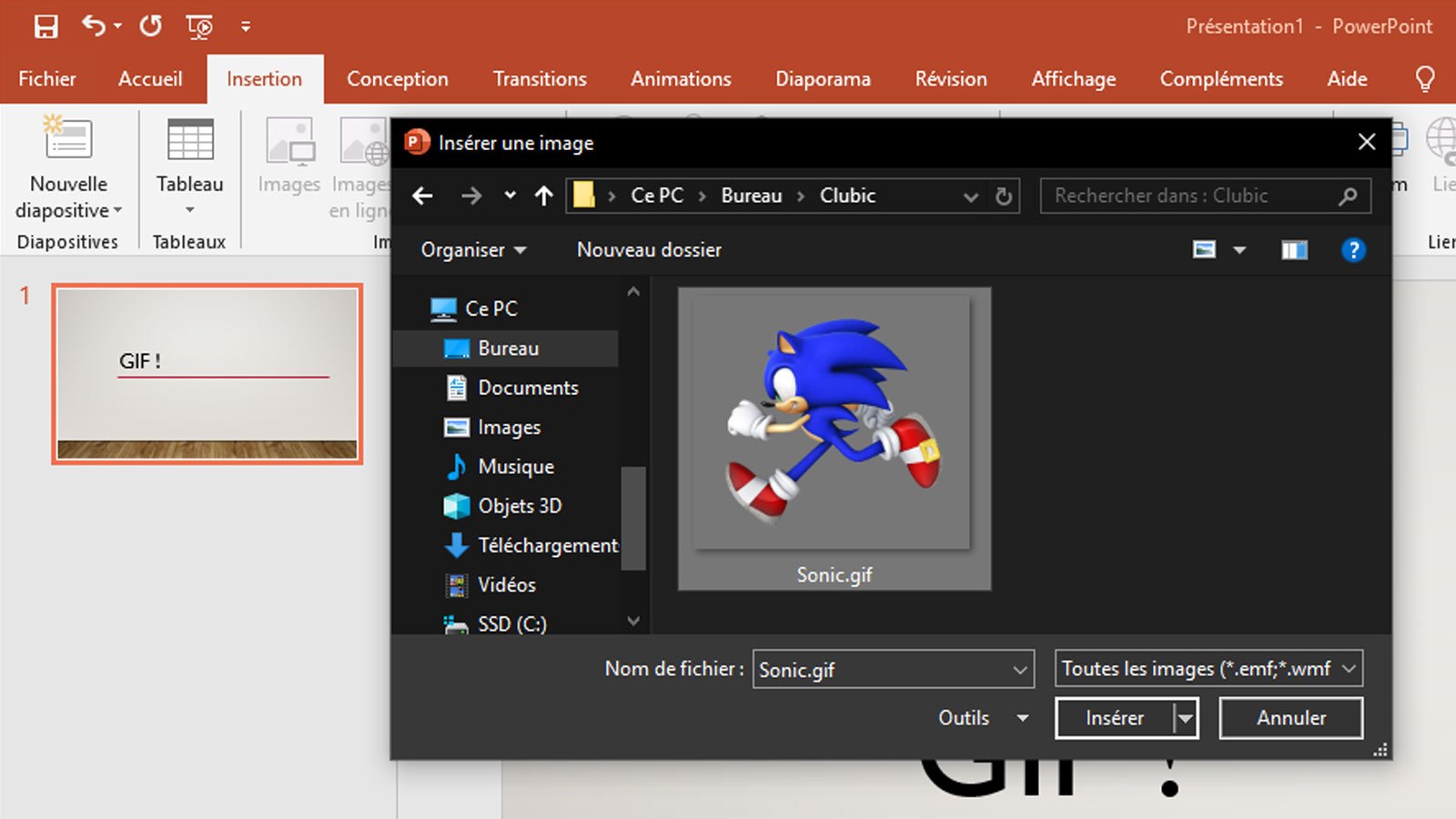
Task: Select slide 1 thumbnail in PowerPoint
Action: [207, 373]
